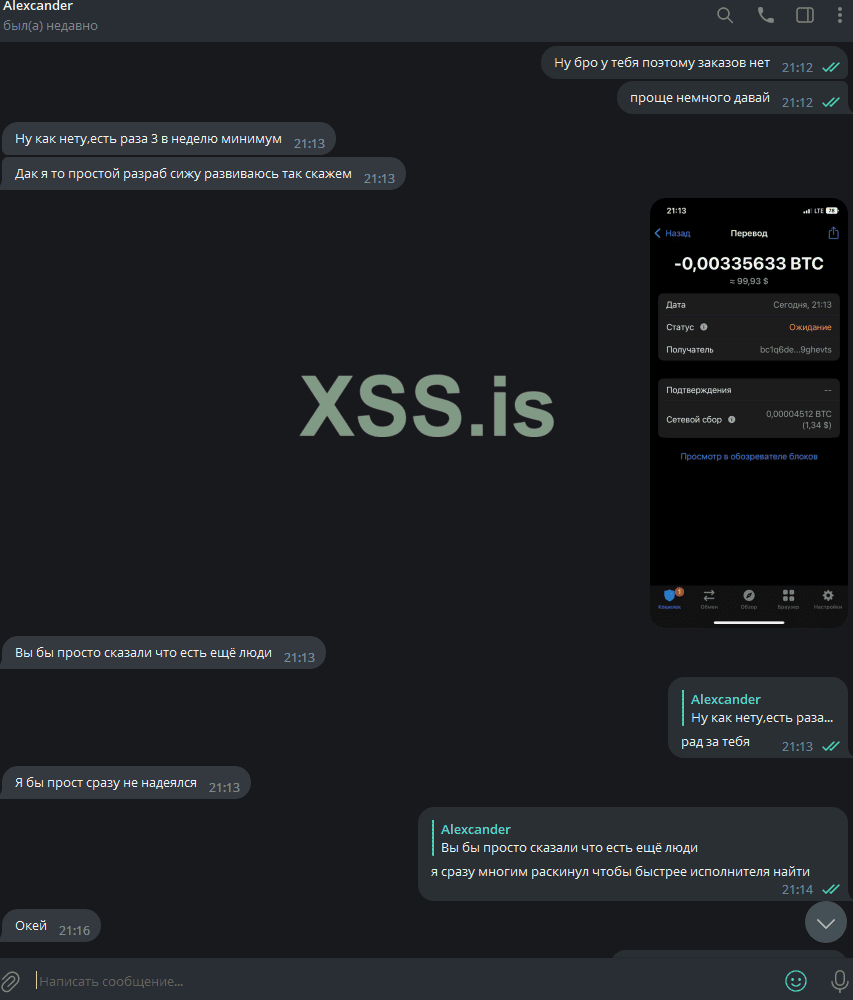
Task: Click message 'Я бы прост сразу не надеялся'
Action: 126,783
